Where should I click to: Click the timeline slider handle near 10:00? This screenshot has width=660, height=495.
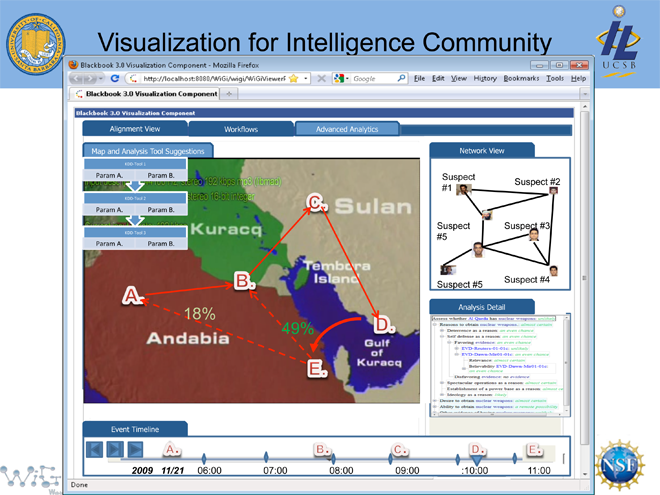[x=477, y=459]
